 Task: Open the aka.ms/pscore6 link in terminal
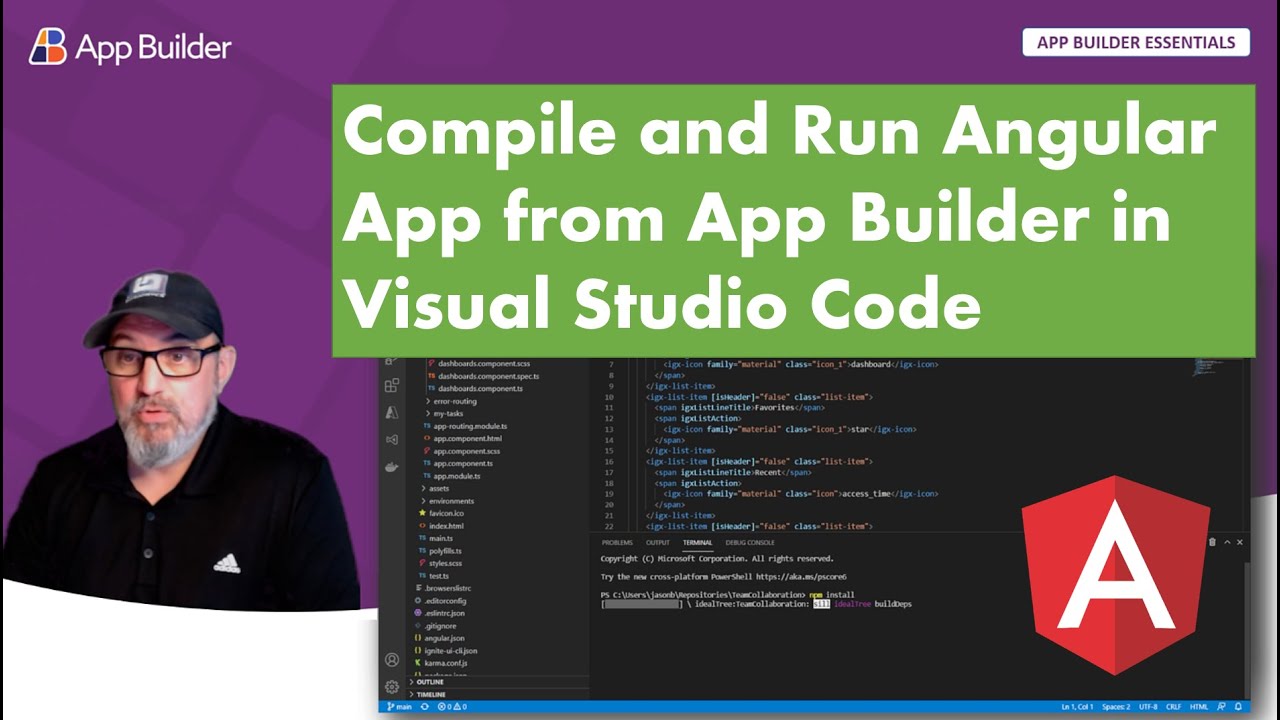click(802, 577)
